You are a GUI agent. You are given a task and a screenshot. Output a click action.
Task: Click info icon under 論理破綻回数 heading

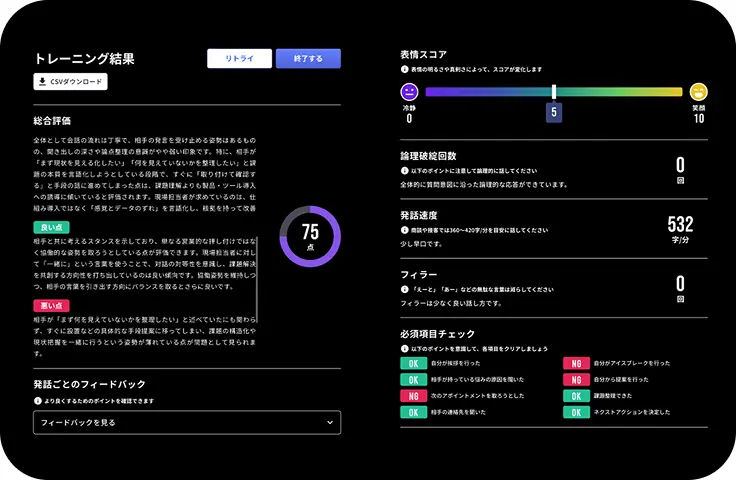[404, 171]
